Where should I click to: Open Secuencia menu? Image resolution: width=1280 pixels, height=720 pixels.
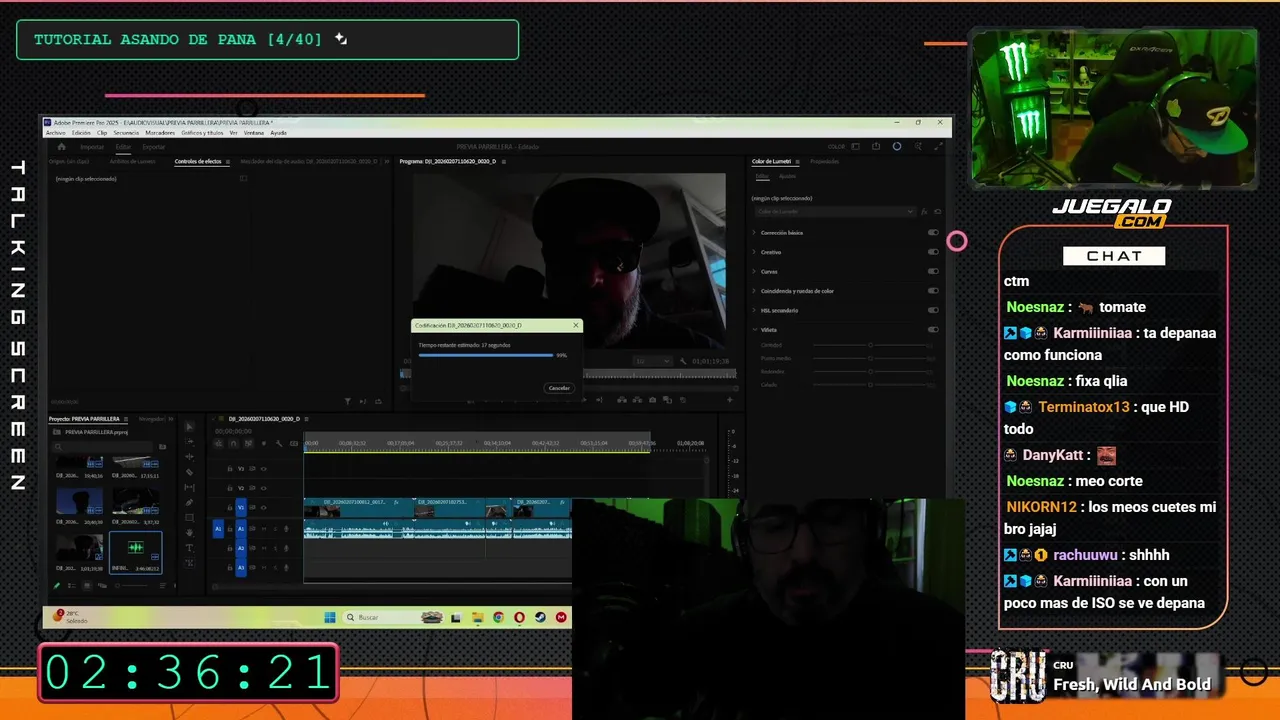coord(126,132)
